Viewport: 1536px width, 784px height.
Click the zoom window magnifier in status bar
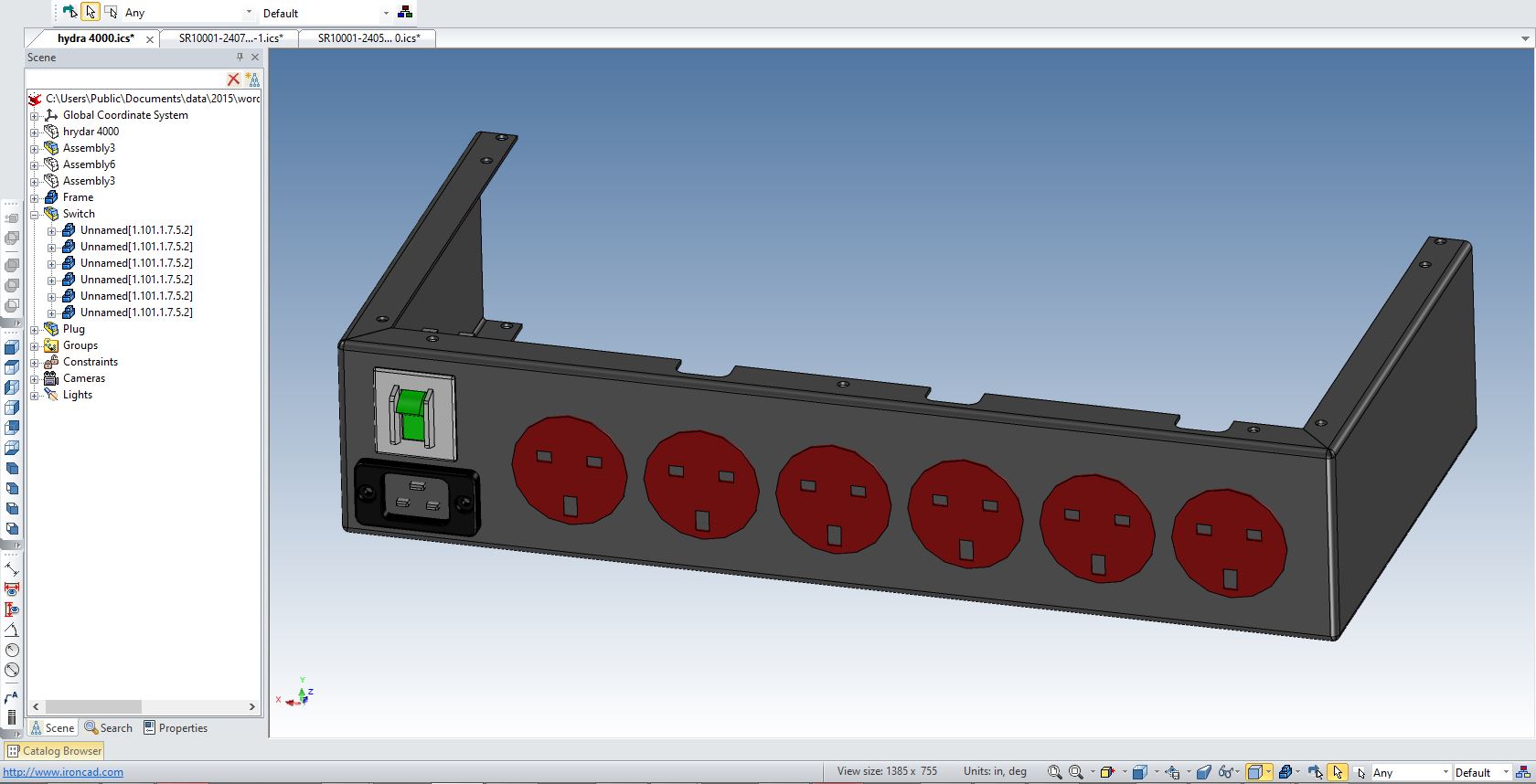(x=1076, y=772)
